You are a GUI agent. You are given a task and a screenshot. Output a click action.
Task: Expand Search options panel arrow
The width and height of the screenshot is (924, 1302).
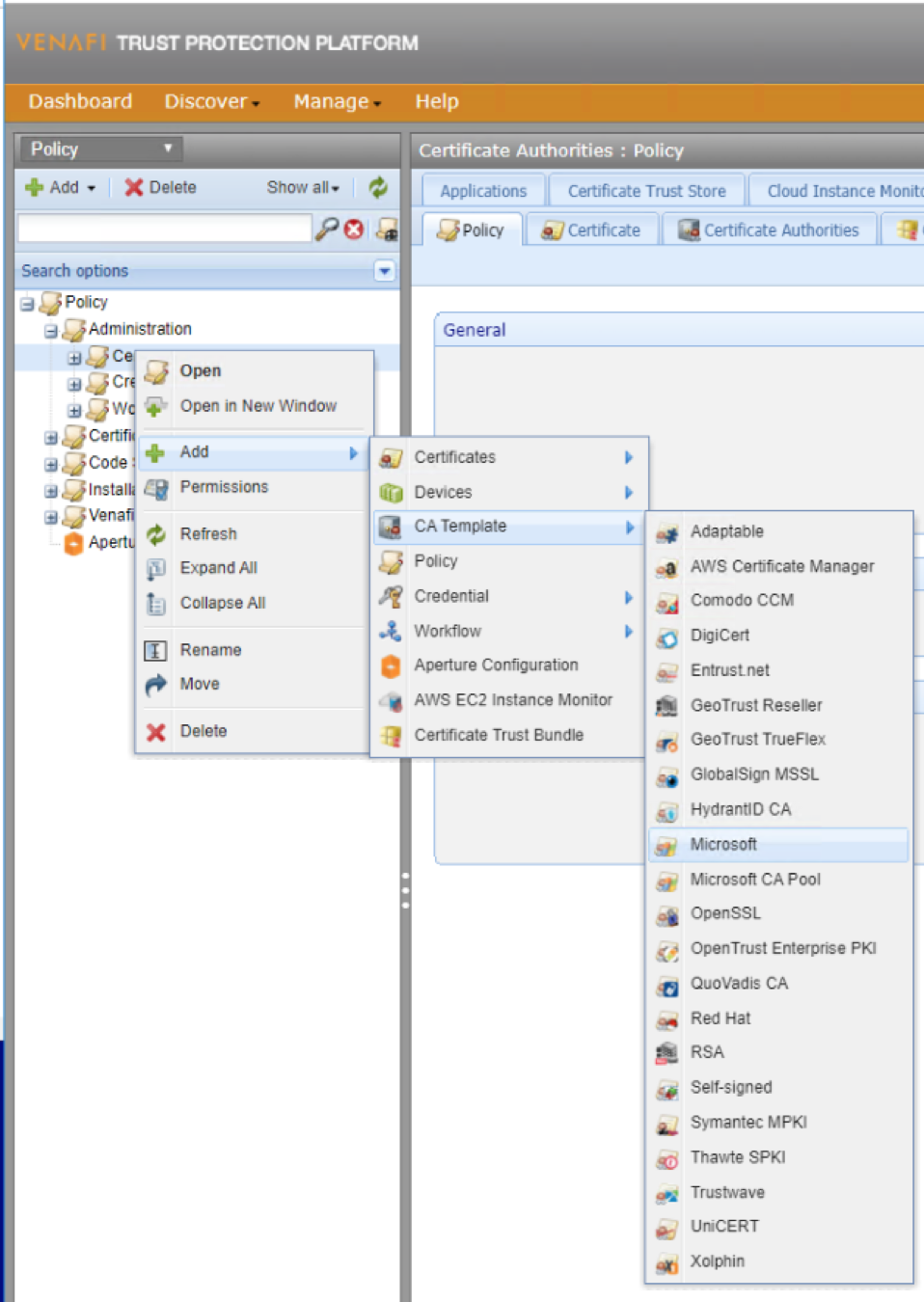[384, 271]
